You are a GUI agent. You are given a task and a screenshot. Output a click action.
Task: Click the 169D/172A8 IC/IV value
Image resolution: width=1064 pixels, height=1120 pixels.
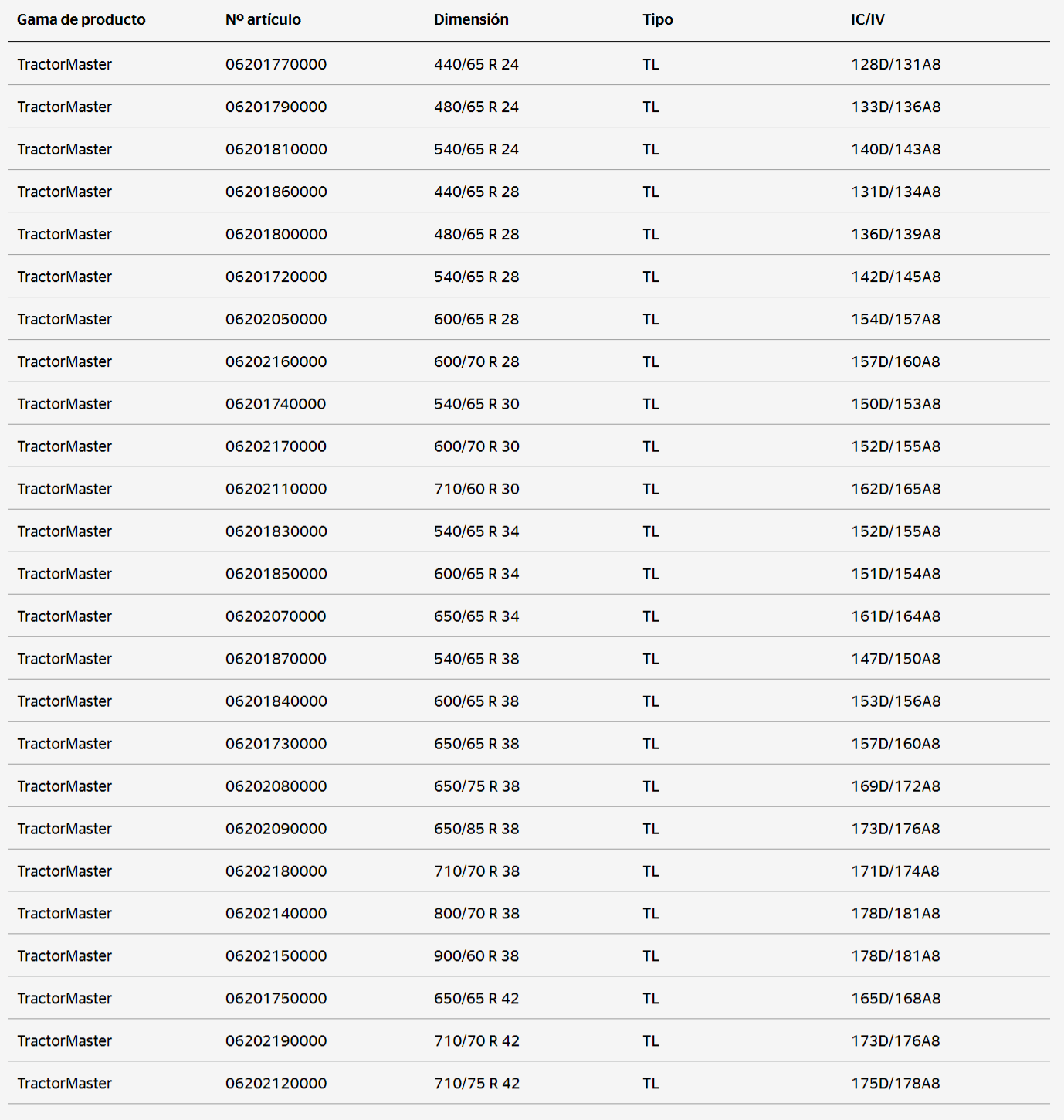(896, 786)
